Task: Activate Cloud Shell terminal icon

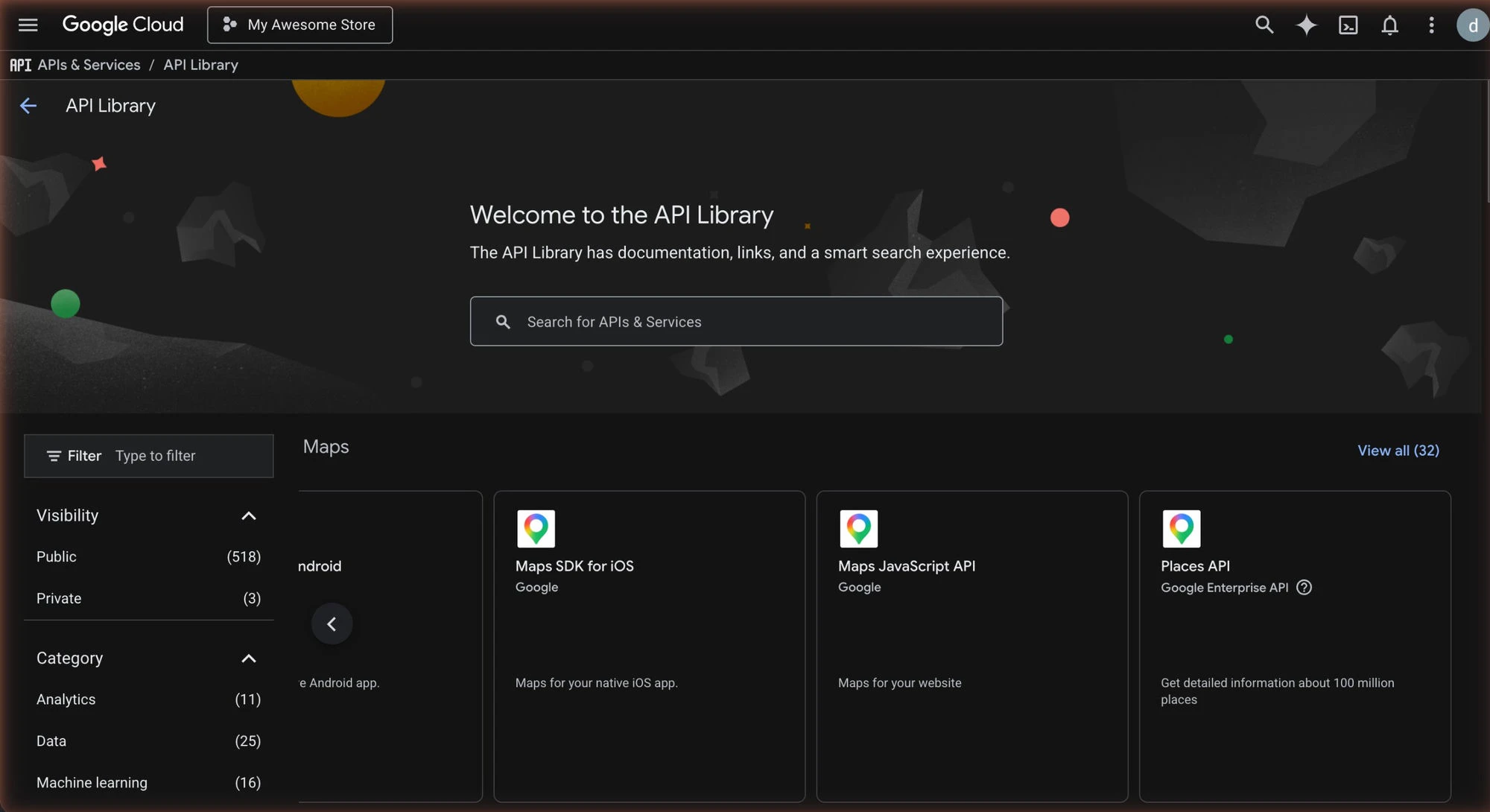Action: tap(1348, 25)
